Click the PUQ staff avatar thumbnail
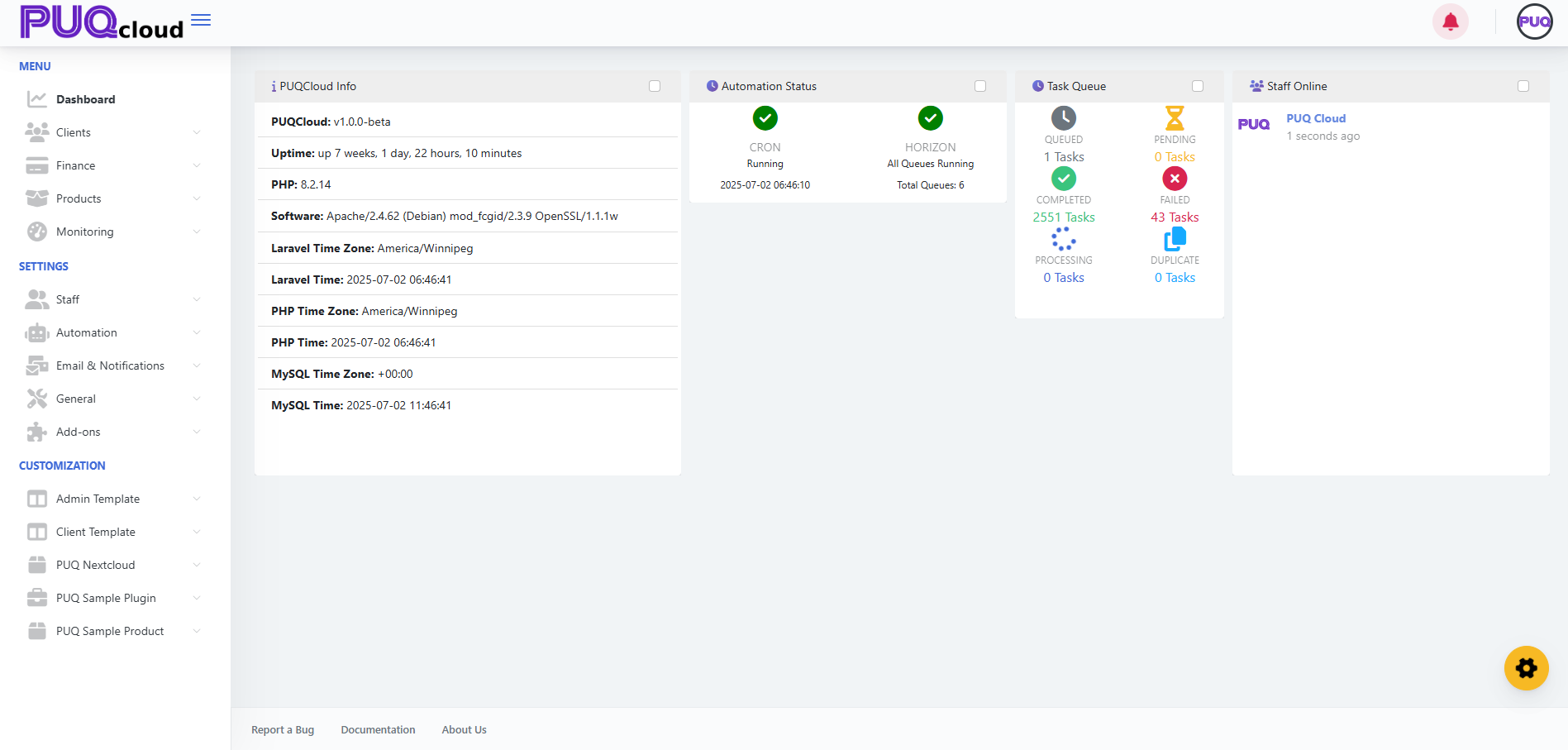This screenshot has width=1568, height=750. pos(1254,125)
